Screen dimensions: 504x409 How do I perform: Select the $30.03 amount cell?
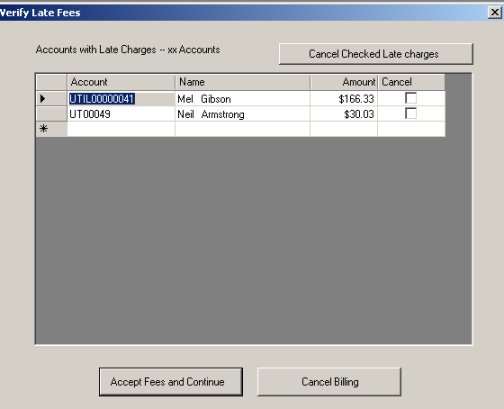344,114
